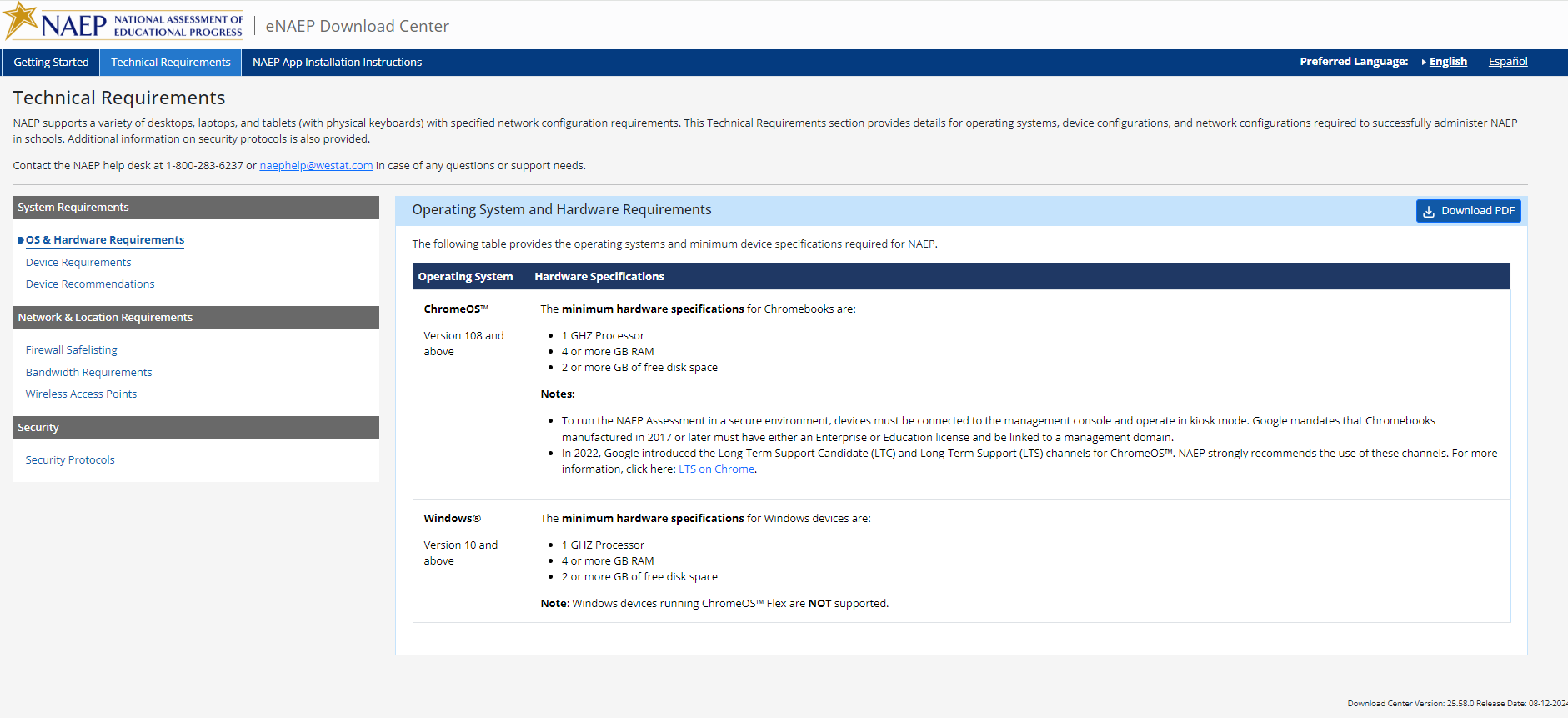The height and width of the screenshot is (718, 1568).
Task: Click the ChromeOS row label
Action: pyautogui.click(x=456, y=309)
